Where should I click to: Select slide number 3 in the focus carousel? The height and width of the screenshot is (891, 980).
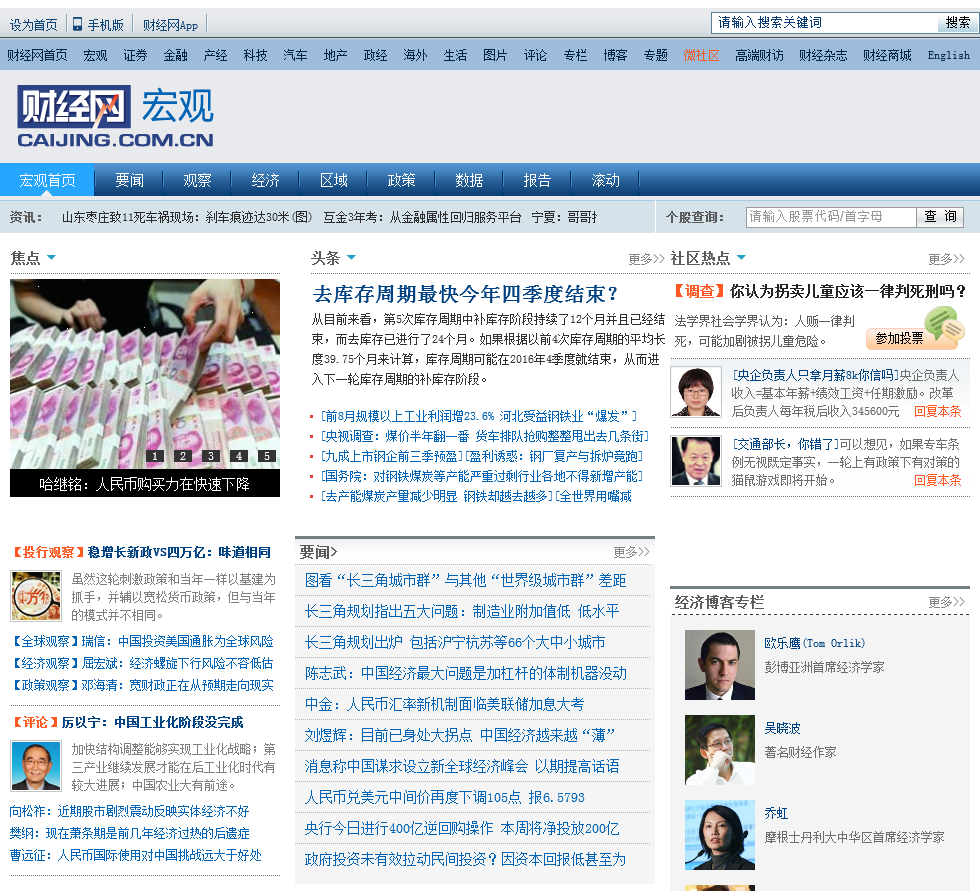point(211,456)
